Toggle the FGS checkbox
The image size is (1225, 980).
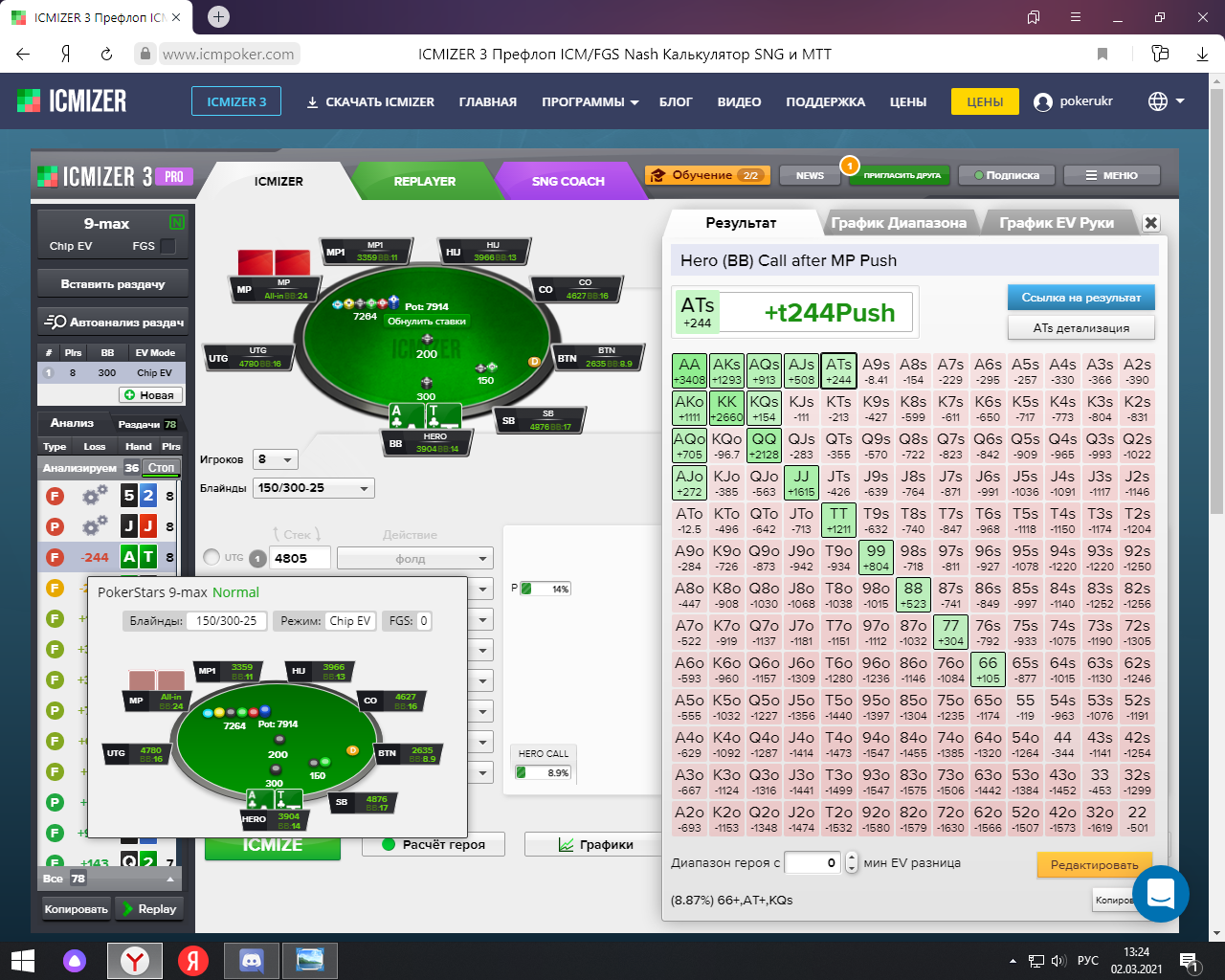(168, 246)
